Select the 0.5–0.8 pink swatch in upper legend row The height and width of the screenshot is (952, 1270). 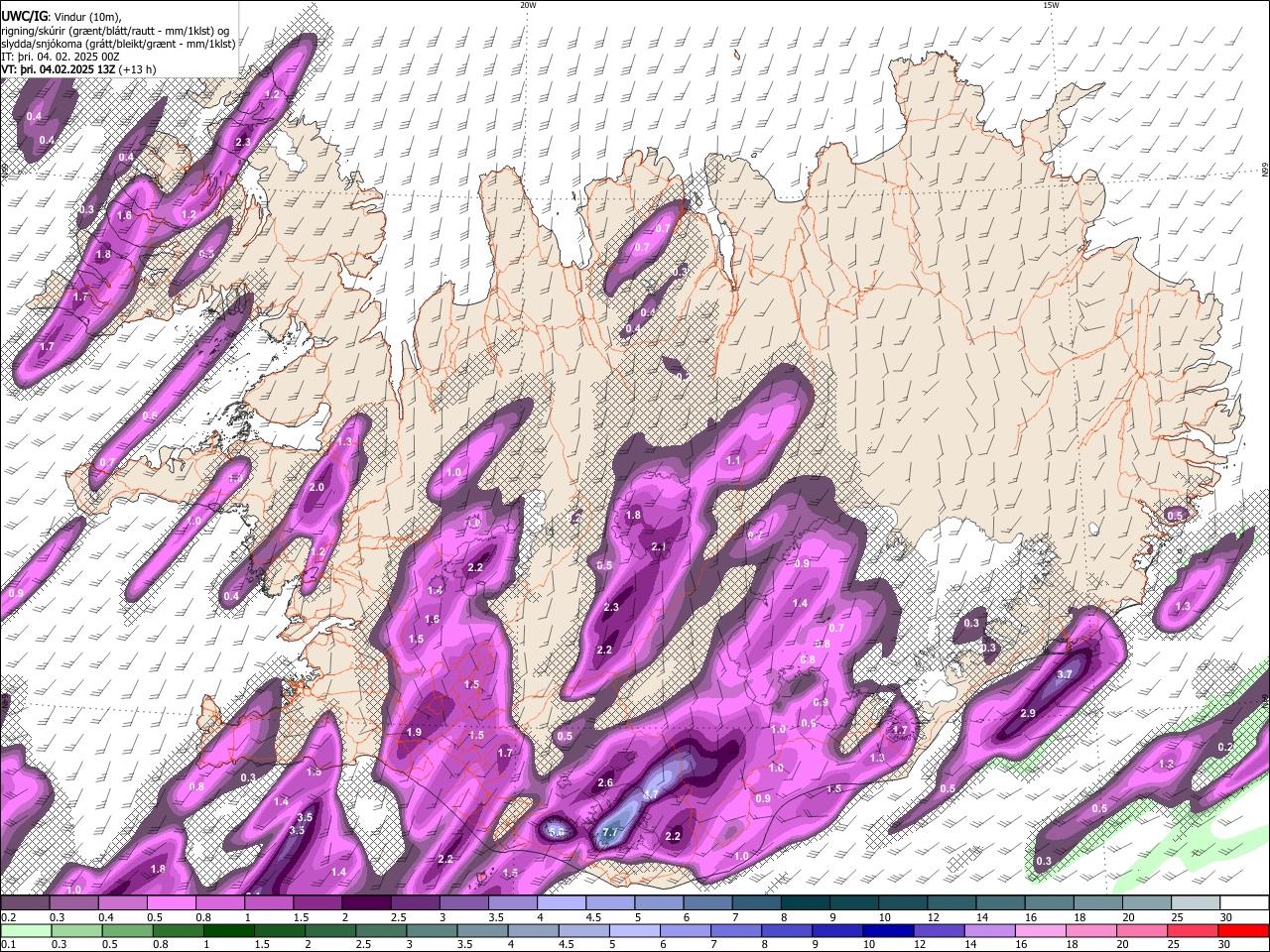(x=172, y=903)
